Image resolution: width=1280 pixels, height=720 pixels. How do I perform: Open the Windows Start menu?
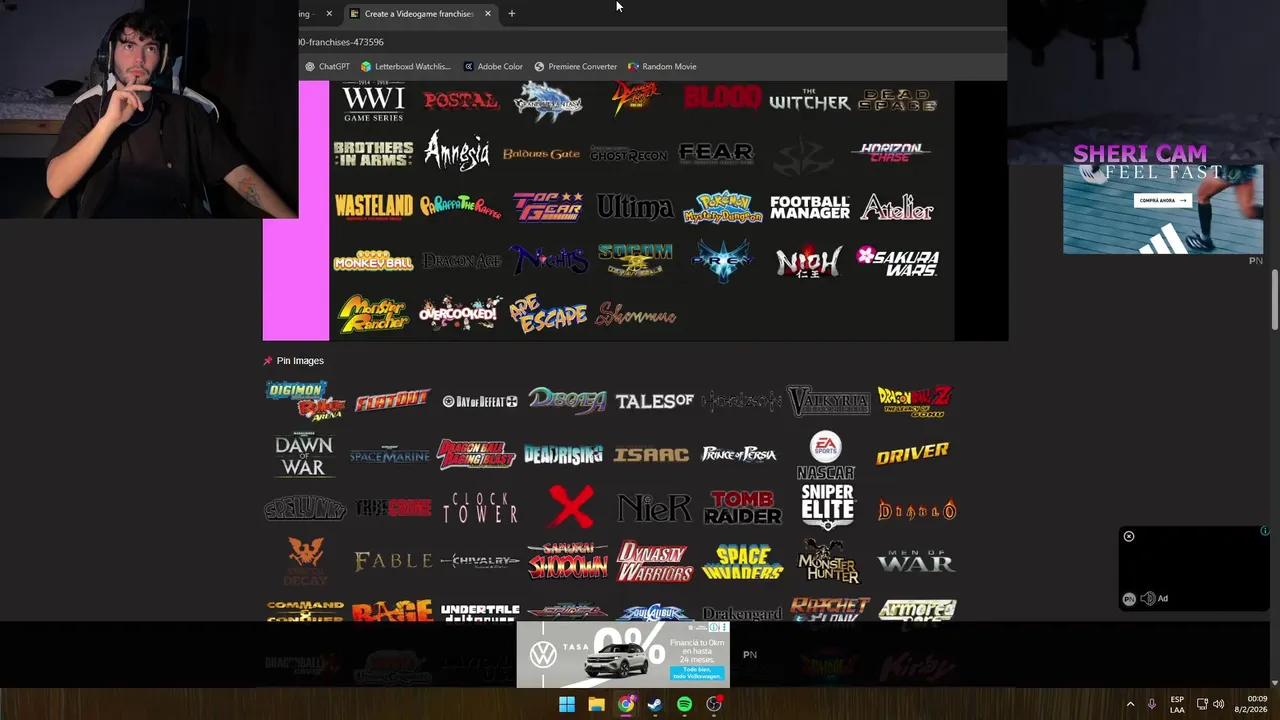tap(567, 705)
